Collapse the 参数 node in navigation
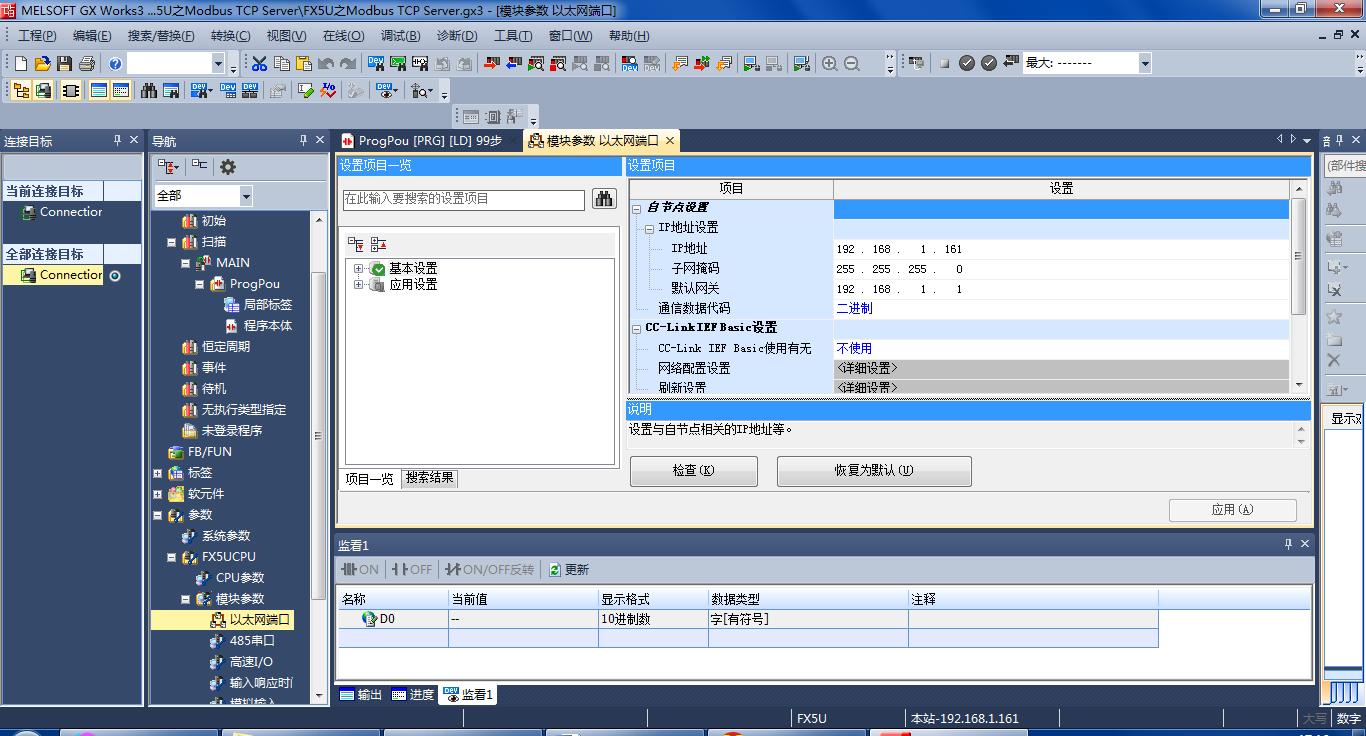 click(x=158, y=515)
